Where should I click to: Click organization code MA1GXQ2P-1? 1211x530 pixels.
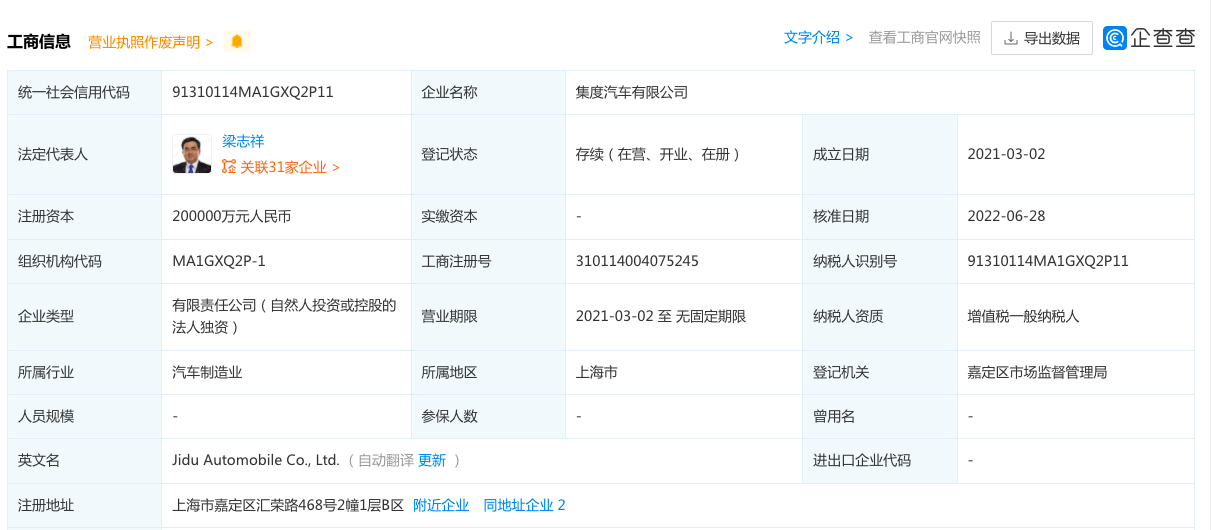click(x=219, y=261)
